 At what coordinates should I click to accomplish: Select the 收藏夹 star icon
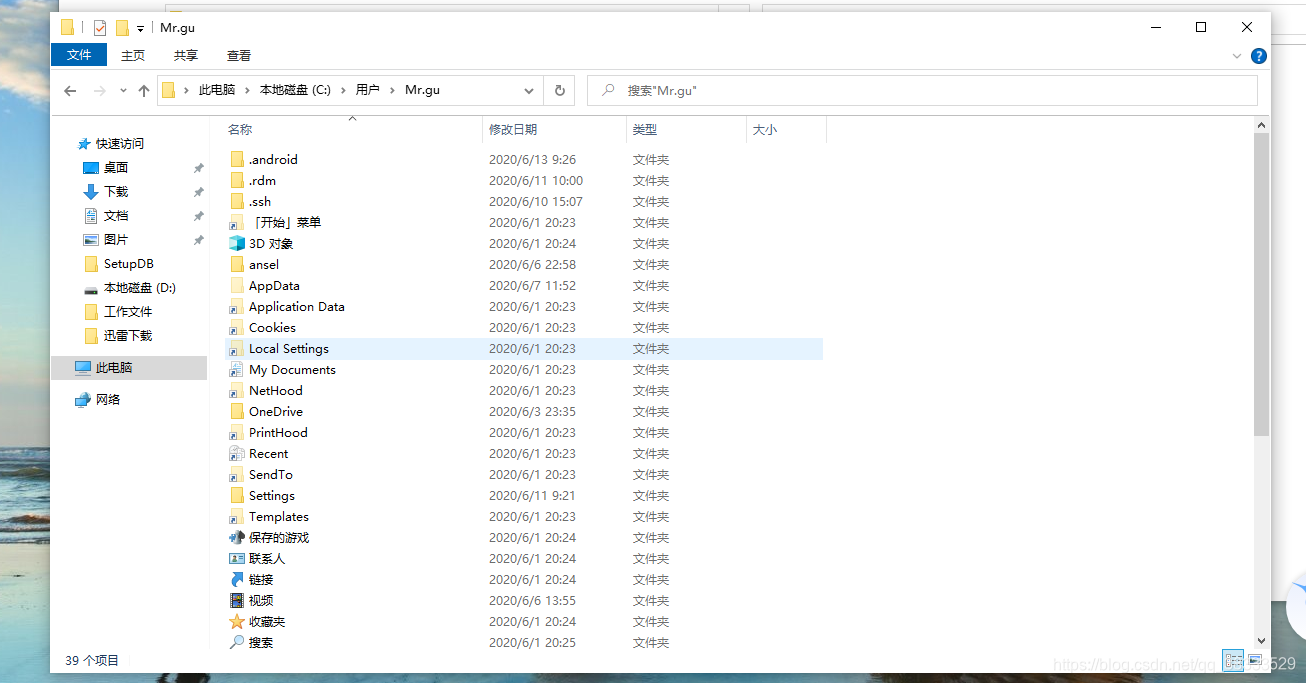pos(237,621)
